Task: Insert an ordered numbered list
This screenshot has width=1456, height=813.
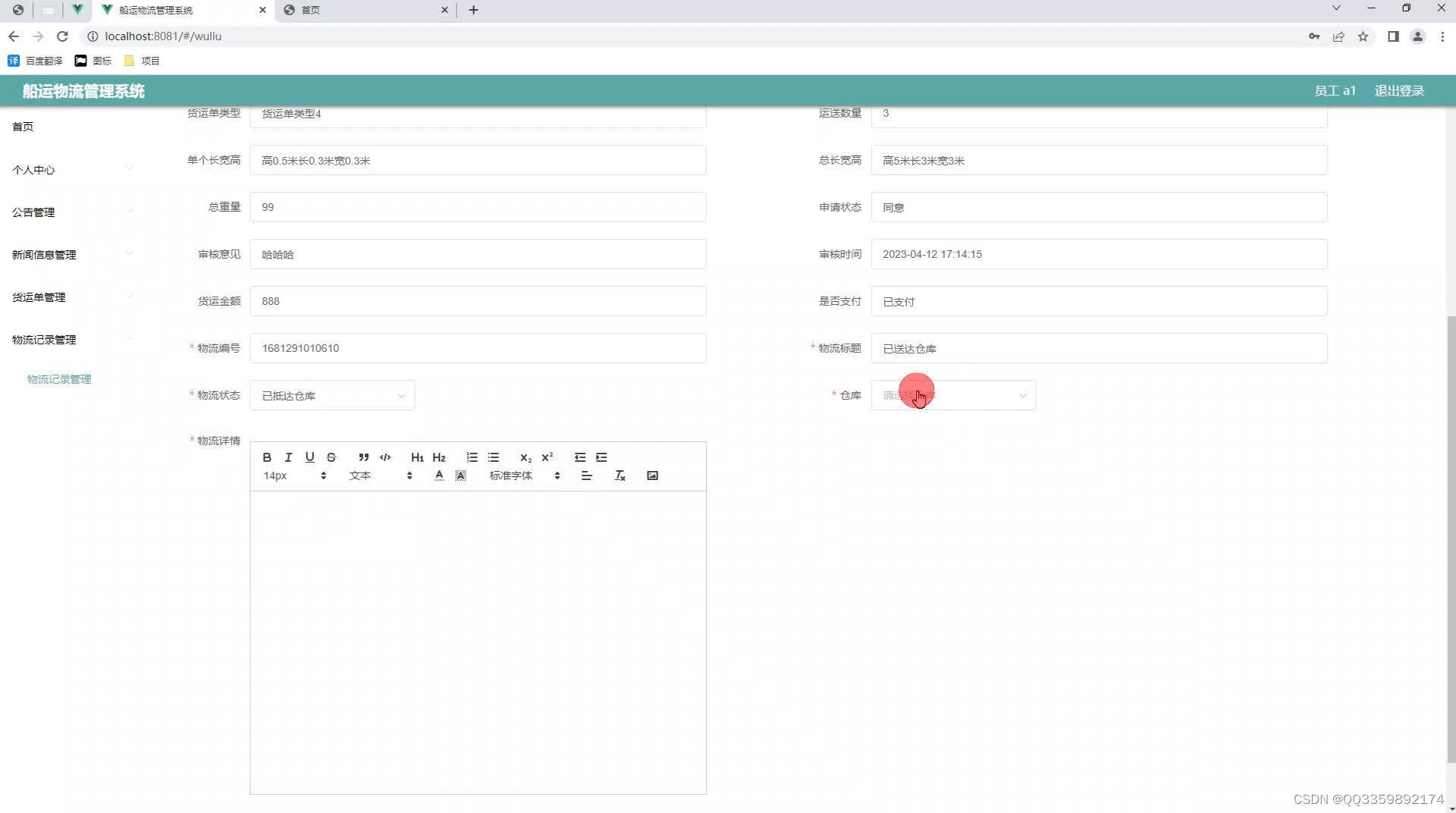Action: [472, 457]
